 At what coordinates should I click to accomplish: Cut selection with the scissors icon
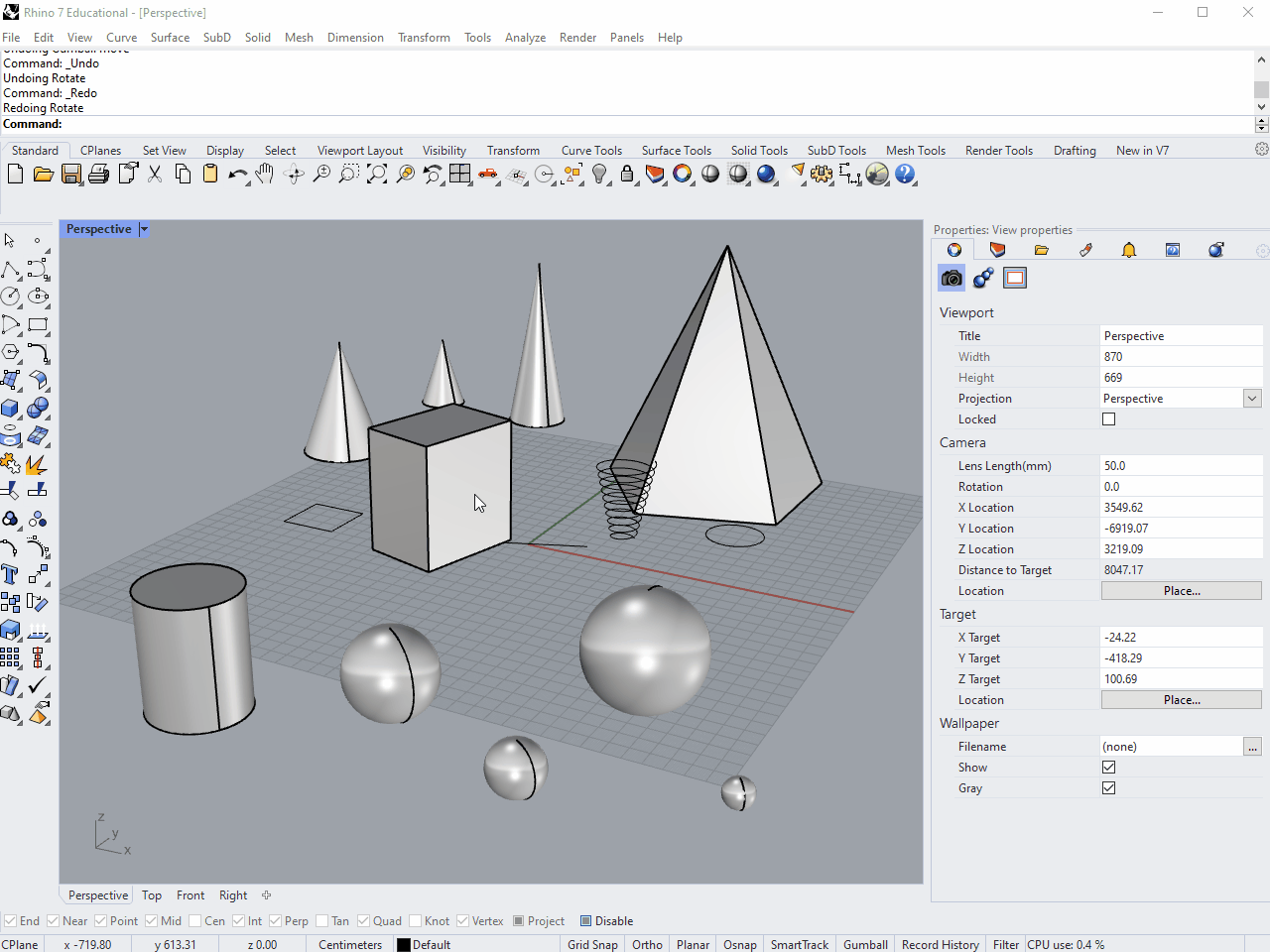(x=155, y=175)
